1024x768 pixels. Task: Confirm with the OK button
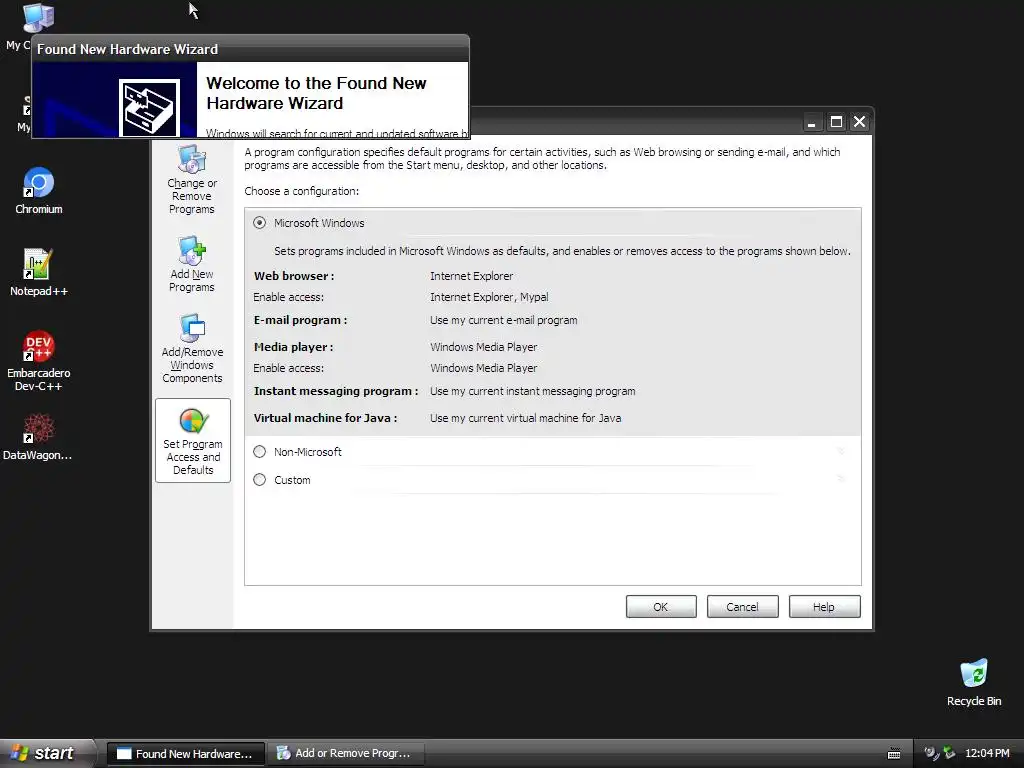[661, 607]
